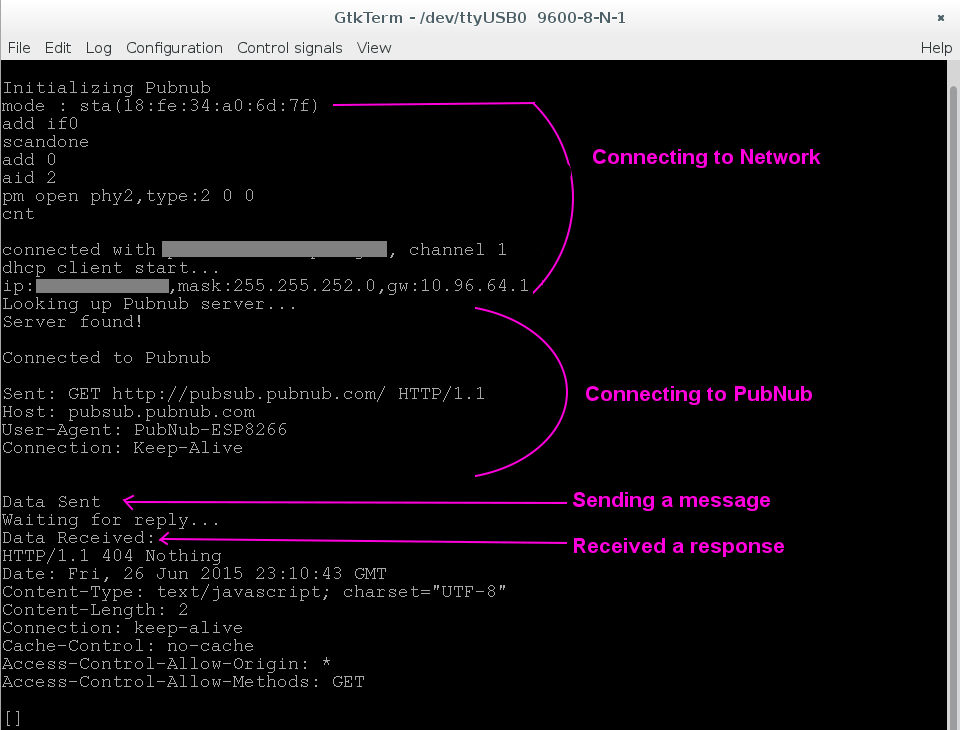The image size is (960, 730).
Task: Click the 'Data Sent' line
Action: tap(51, 502)
